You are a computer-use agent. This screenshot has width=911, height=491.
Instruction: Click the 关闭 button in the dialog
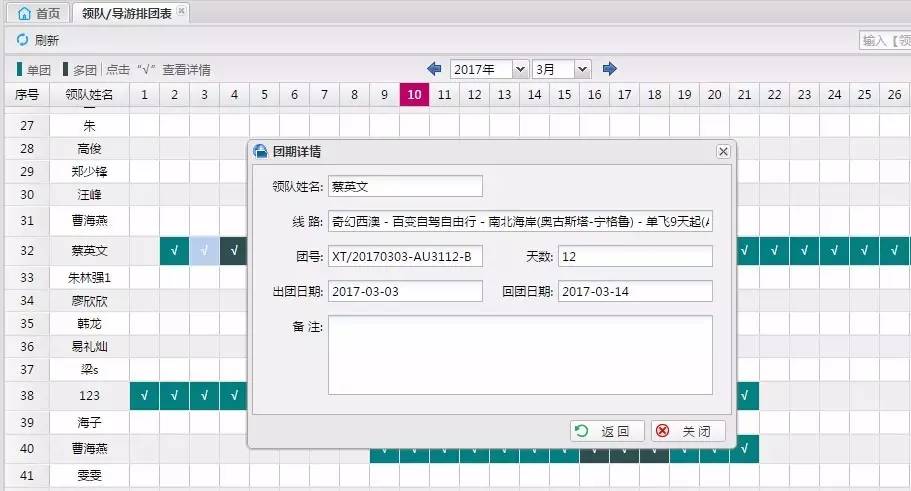(x=688, y=431)
